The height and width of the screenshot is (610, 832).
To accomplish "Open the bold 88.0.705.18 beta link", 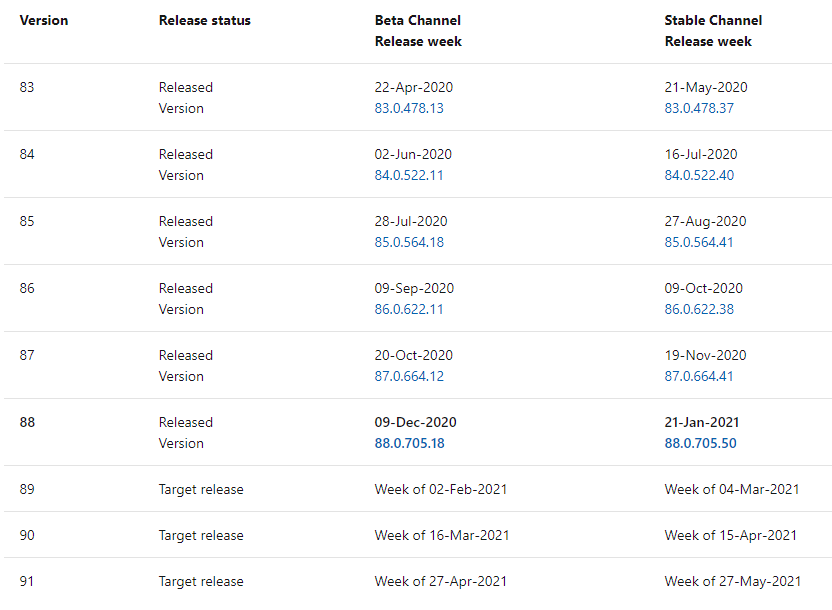I will [x=410, y=443].
